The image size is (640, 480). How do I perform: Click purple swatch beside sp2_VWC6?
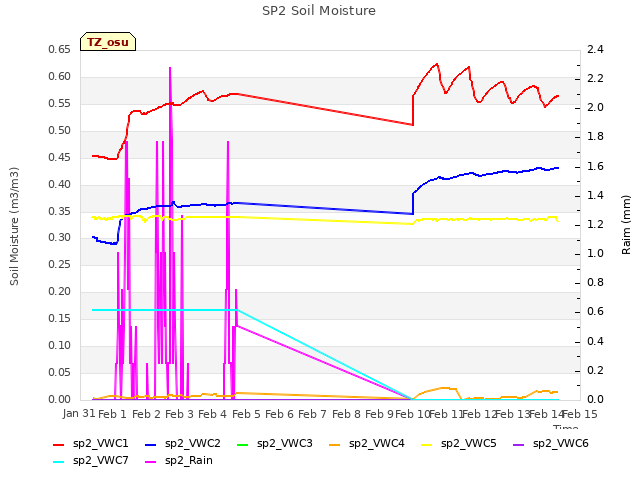[519, 444]
